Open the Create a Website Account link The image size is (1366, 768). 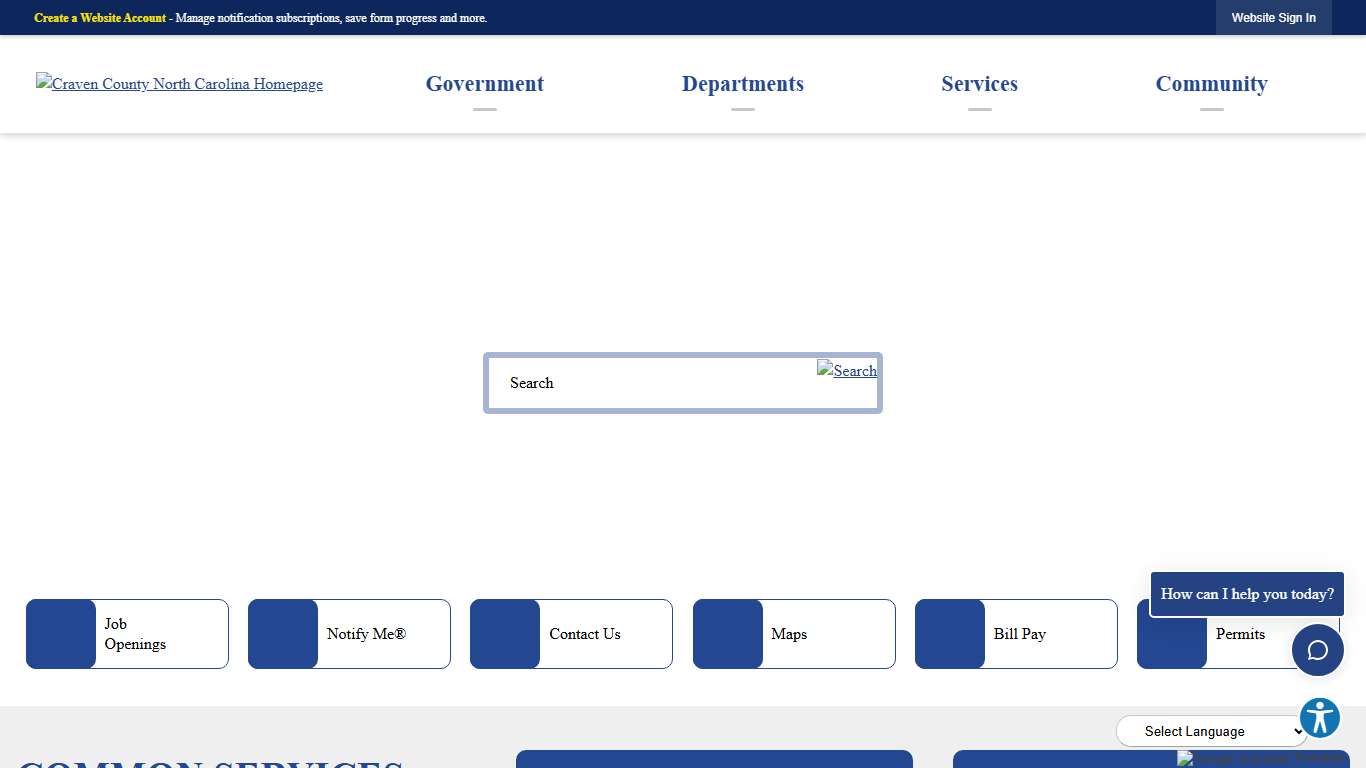point(99,17)
